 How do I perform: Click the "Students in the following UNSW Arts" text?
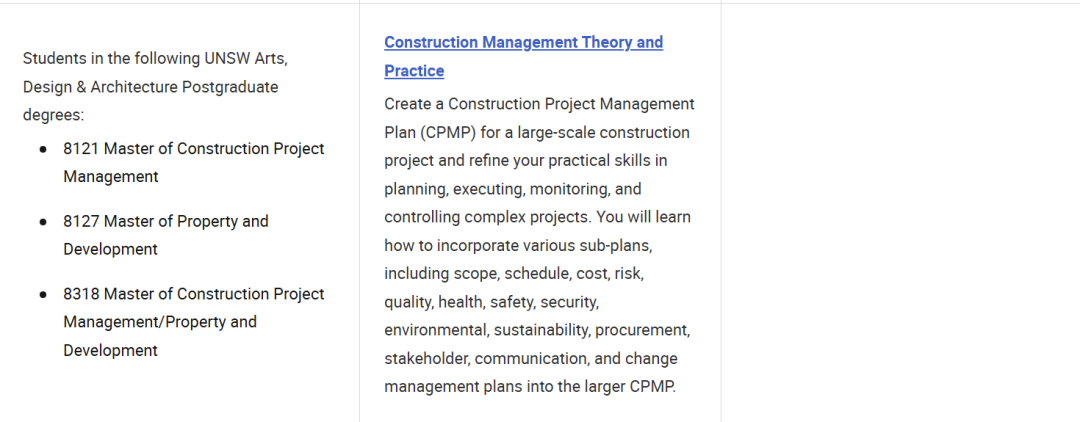pos(155,59)
